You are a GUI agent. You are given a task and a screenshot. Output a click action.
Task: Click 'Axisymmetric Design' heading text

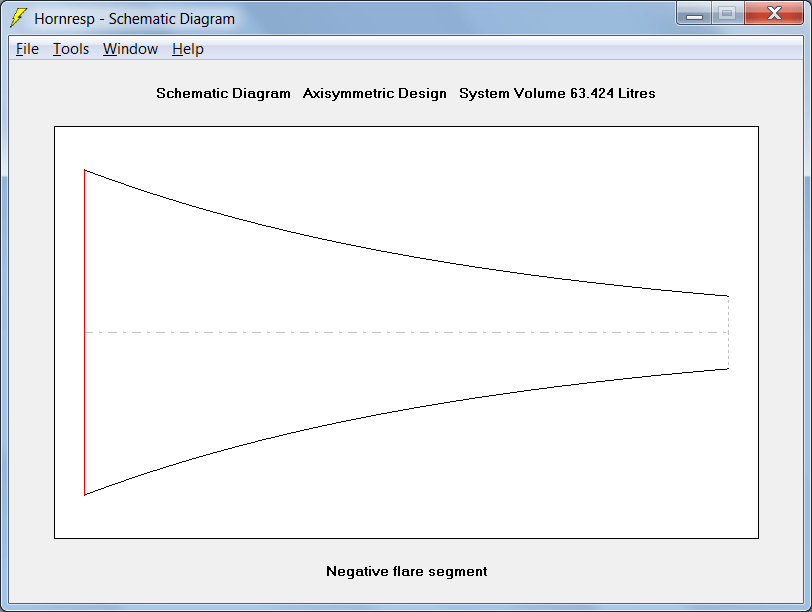[x=374, y=93]
